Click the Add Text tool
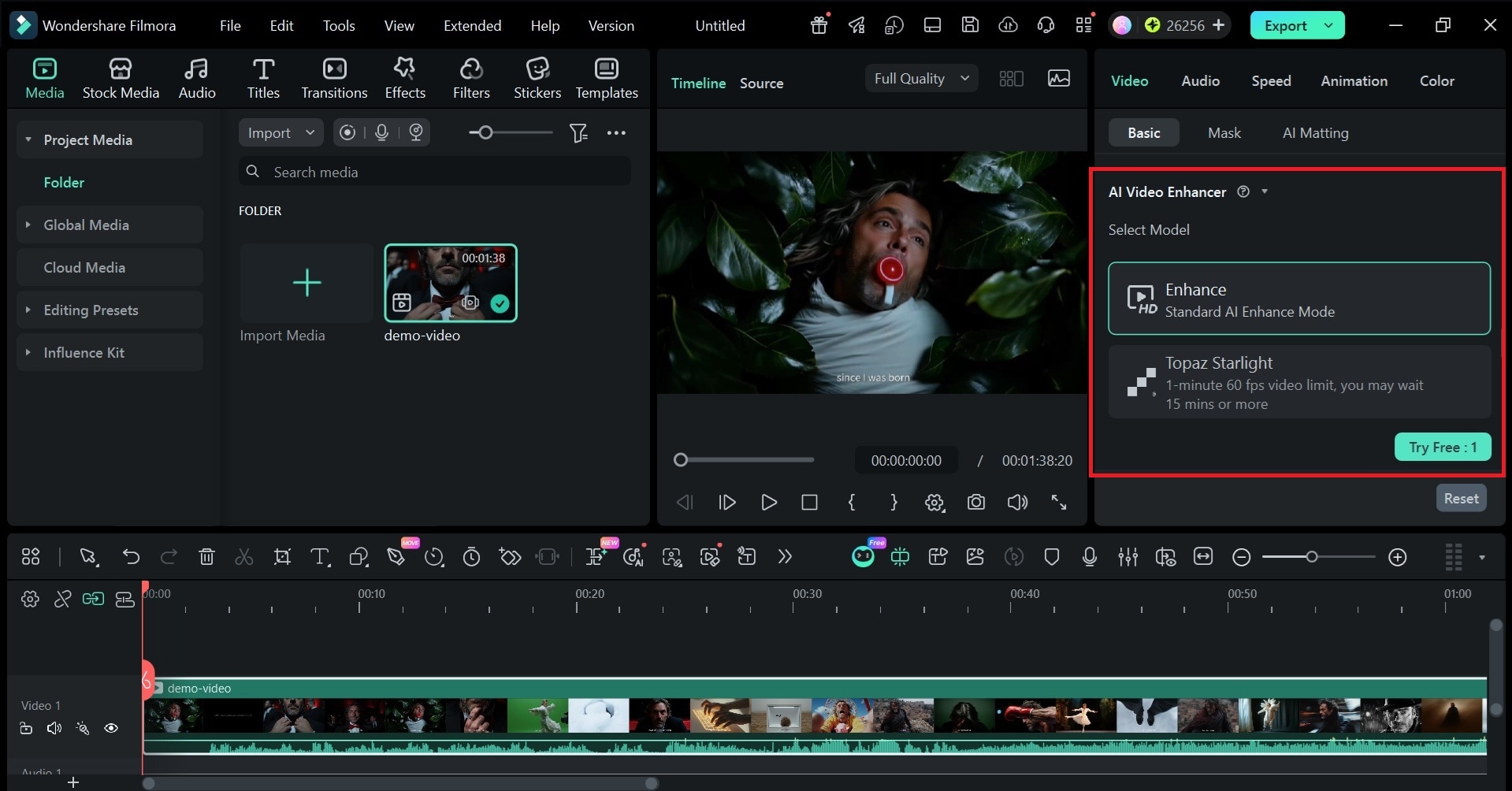 click(x=319, y=557)
